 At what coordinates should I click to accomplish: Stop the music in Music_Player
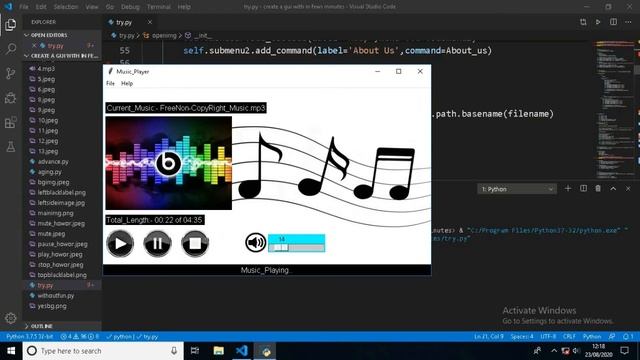point(195,244)
